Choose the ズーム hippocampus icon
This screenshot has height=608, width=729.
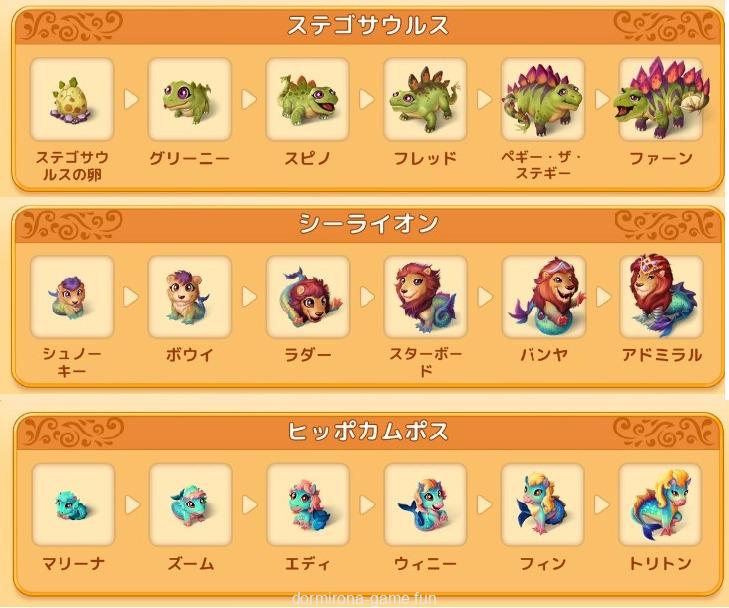[191, 504]
